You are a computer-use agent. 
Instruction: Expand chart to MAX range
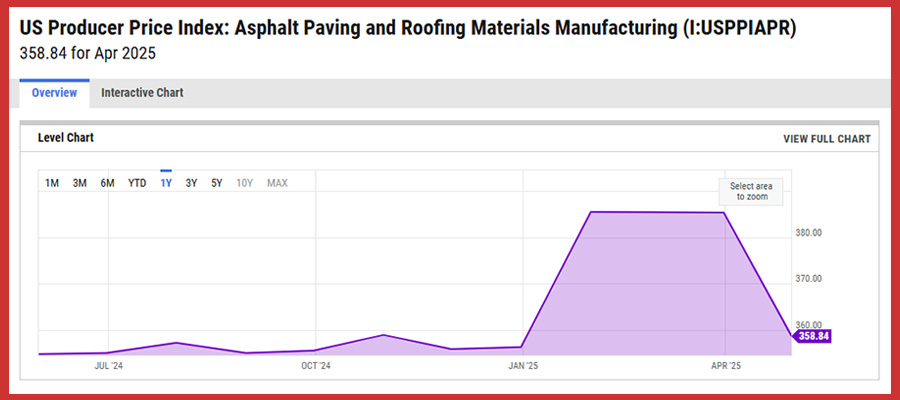pyautogui.click(x=277, y=183)
